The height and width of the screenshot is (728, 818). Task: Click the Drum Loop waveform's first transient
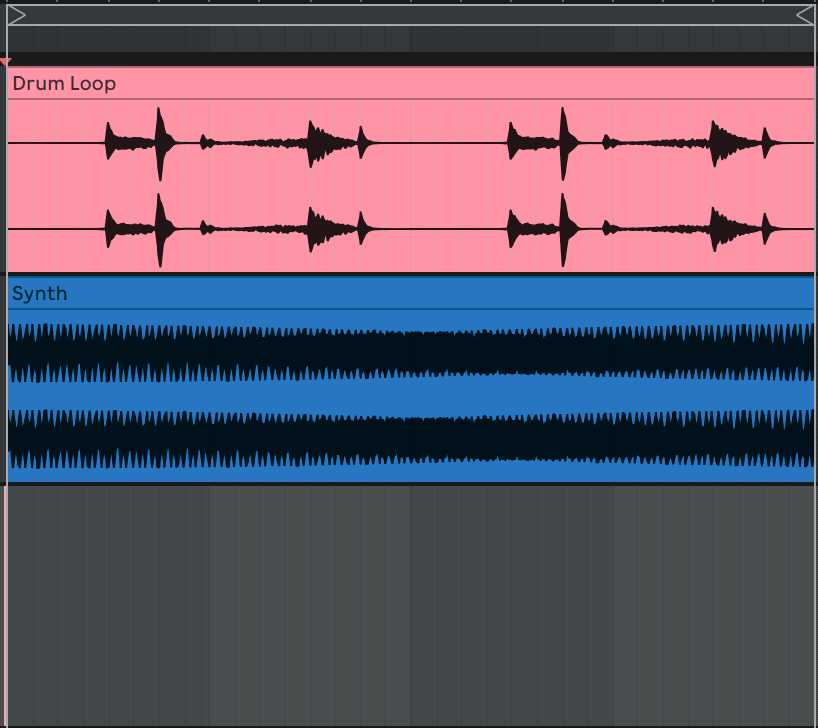tap(108, 140)
